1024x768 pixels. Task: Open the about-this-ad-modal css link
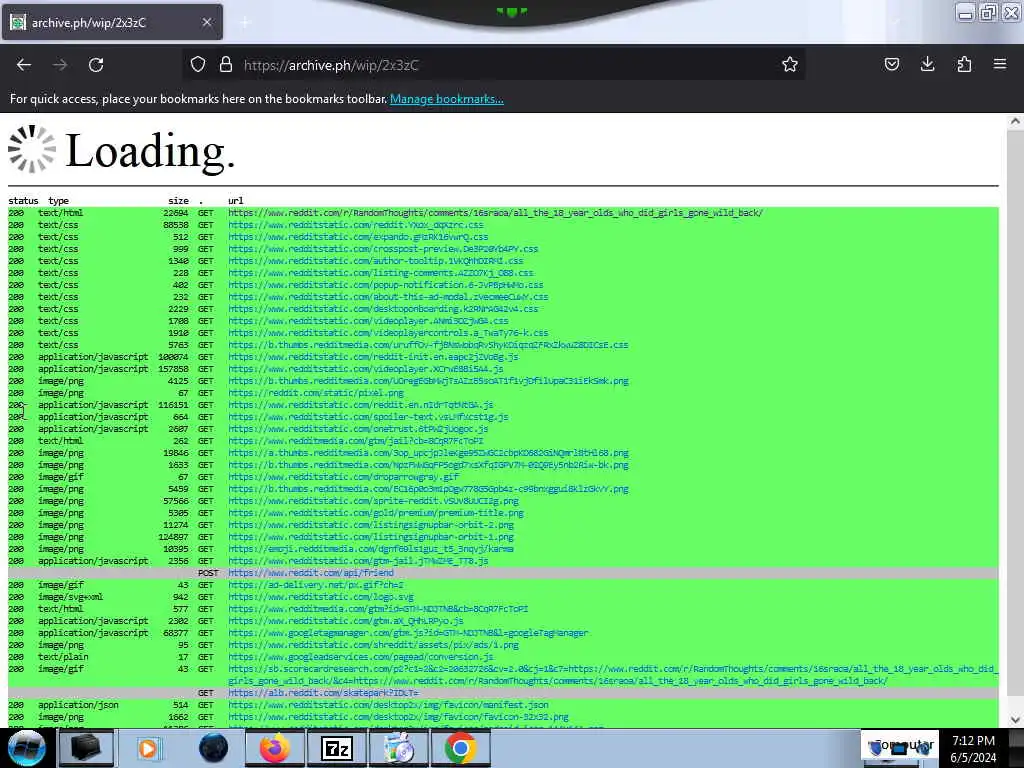[x=388, y=296]
